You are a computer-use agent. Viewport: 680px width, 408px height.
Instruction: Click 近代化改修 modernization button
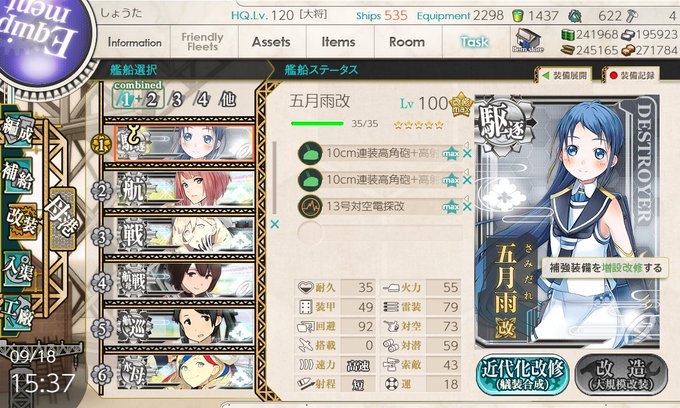523,375
